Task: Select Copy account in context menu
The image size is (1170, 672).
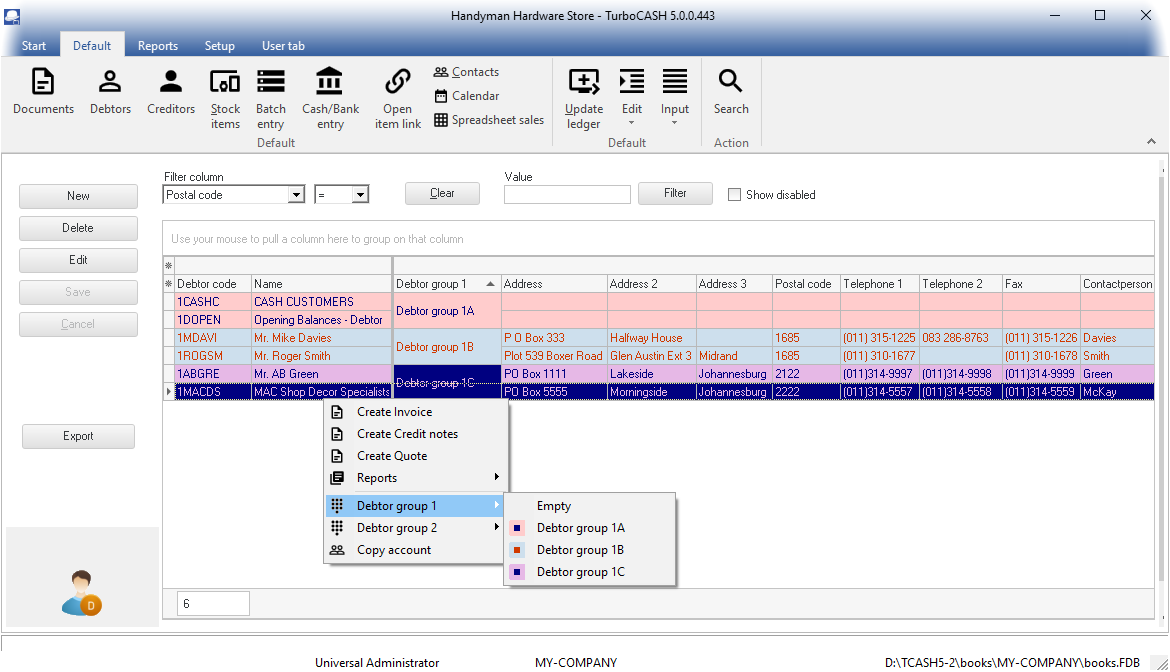Action: point(394,550)
